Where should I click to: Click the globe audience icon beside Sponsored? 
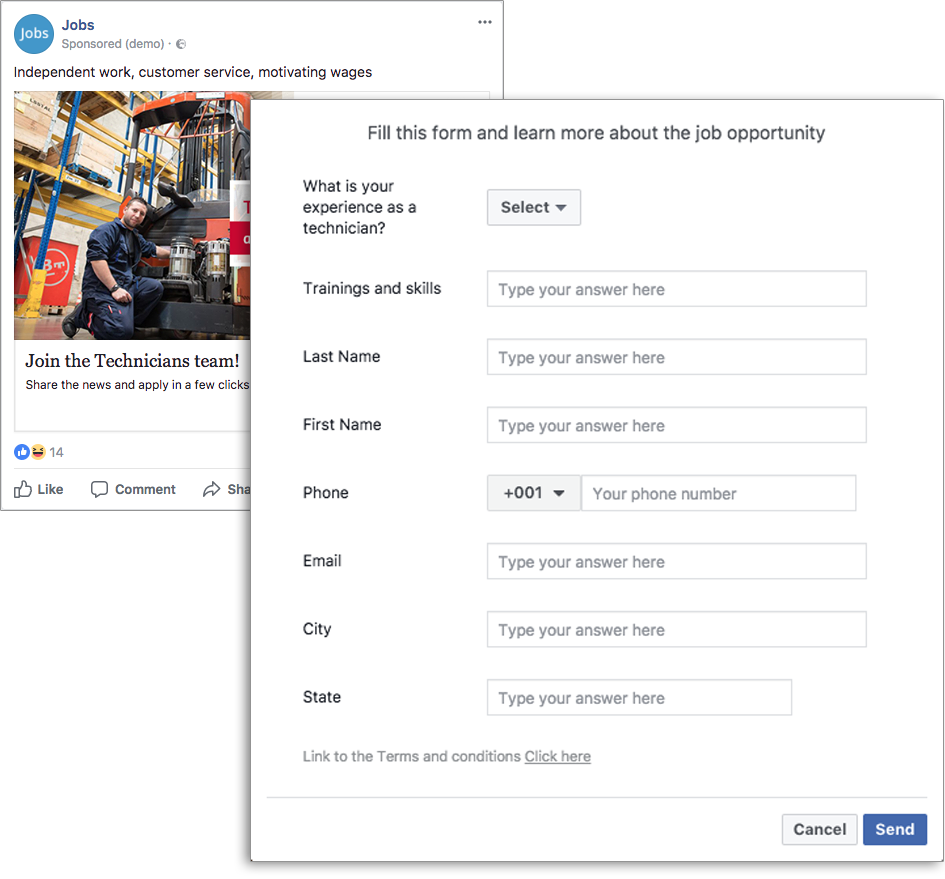coord(181,44)
